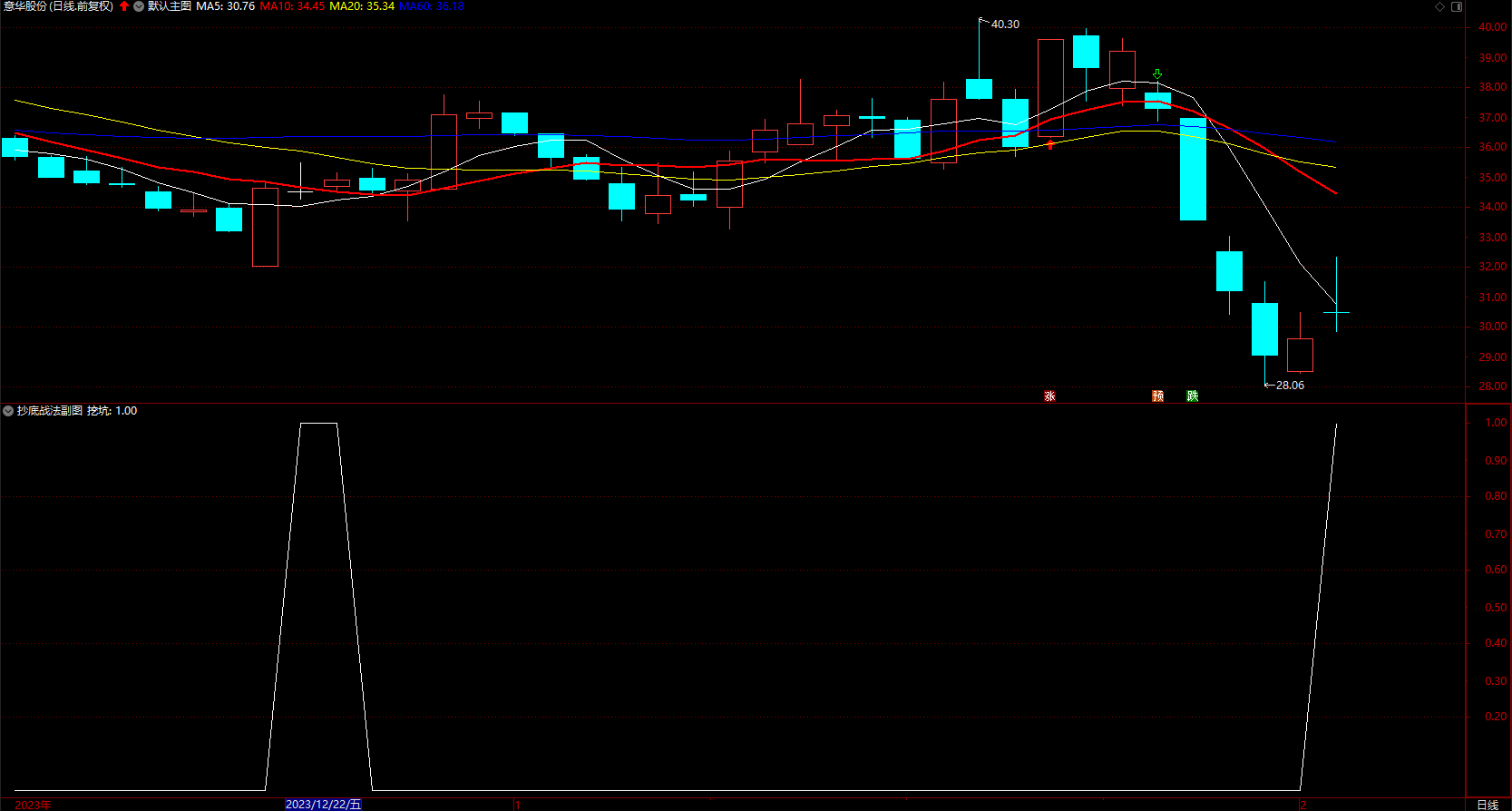Click the 40.30 high price annotation
This screenshot has width=1512, height=811.
click(1005, 24)
